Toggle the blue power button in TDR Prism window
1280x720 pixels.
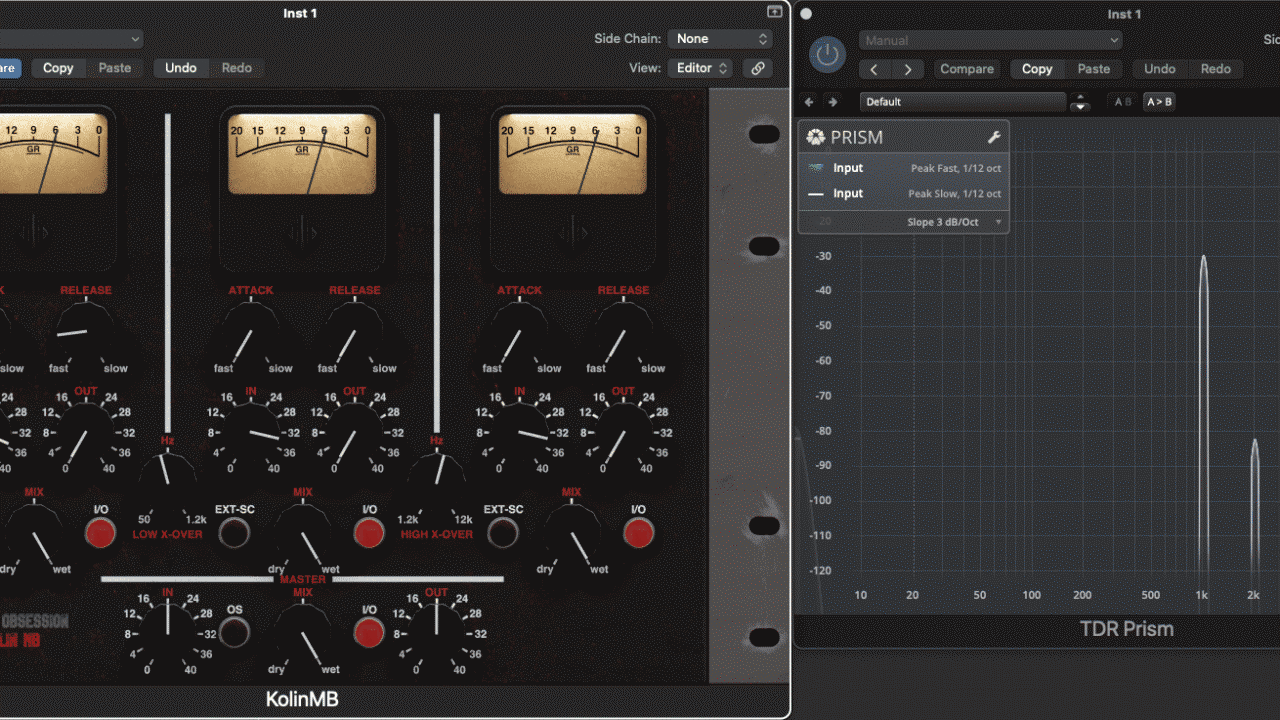click(x=826, y=55)
